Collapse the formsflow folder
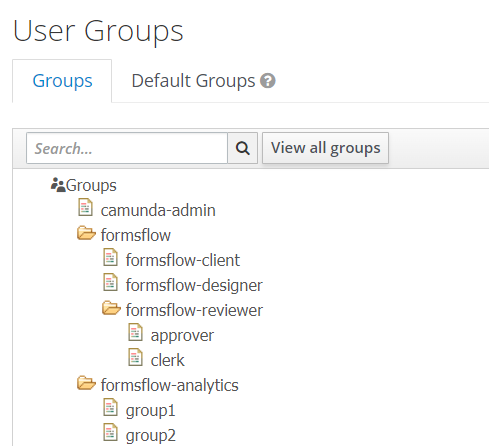Viewport: 489px width, 446px height. point(86,233)
